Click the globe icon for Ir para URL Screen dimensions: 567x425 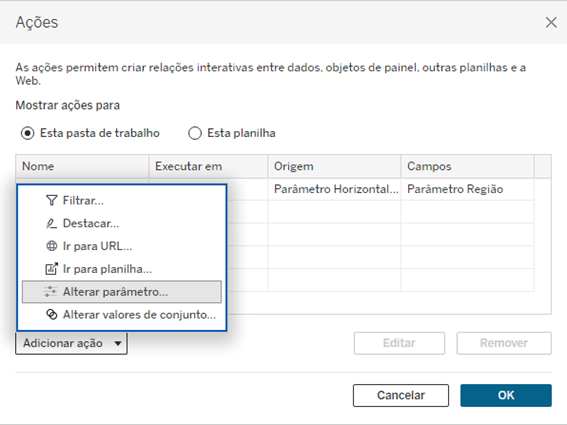pyautogui.click(x=52, y=246)
